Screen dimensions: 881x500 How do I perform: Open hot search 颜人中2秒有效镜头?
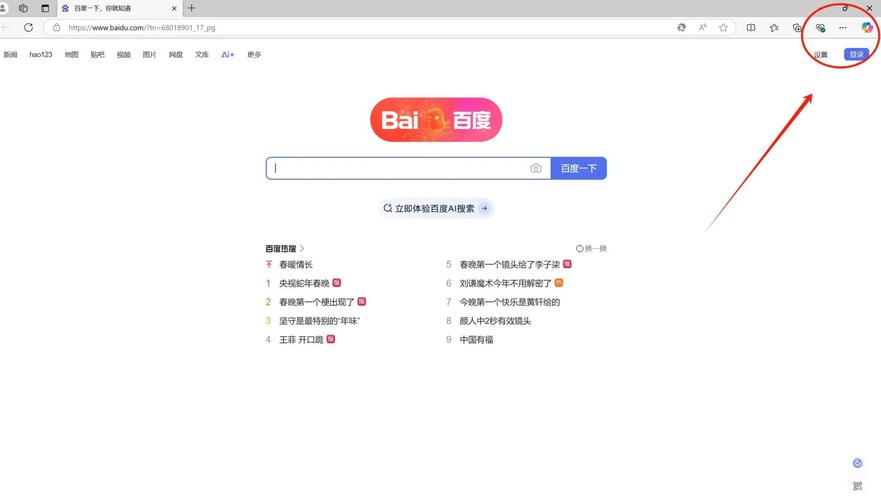tap(495, 321)
